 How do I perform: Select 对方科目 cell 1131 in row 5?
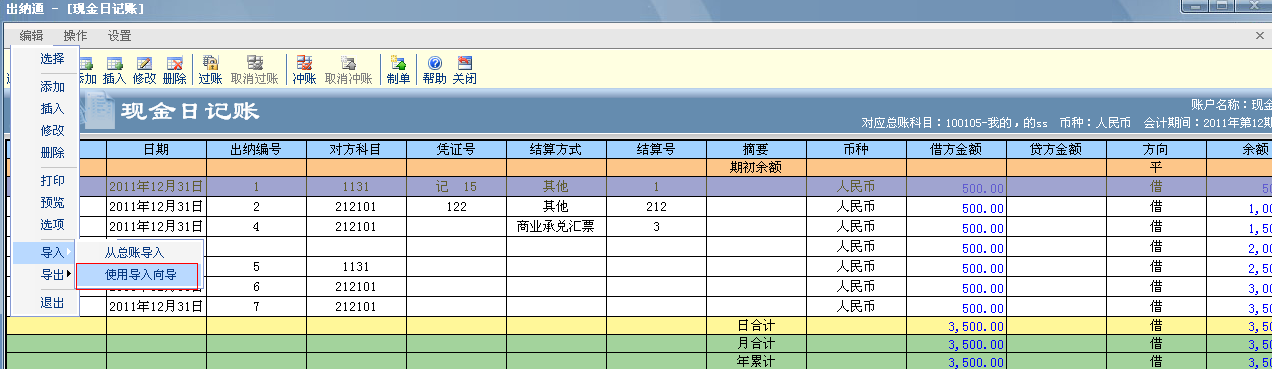click(356, 267)
